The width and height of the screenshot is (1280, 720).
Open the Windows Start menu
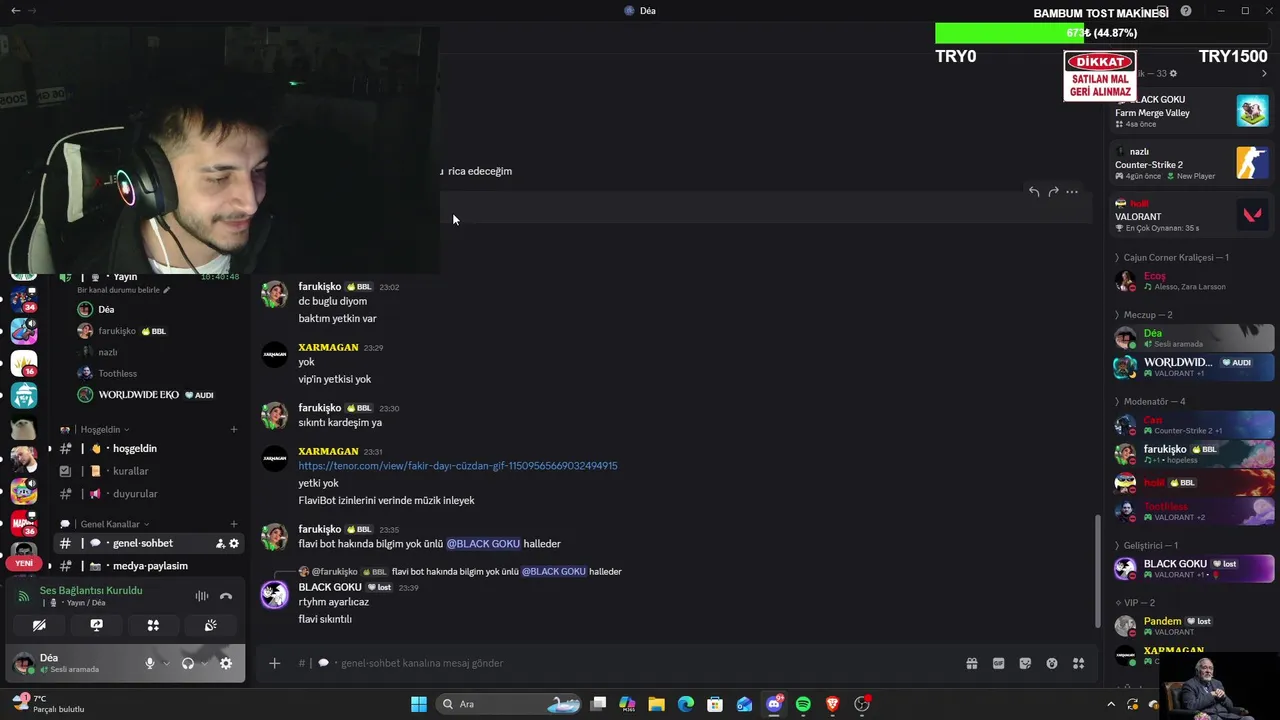point(419,704)
